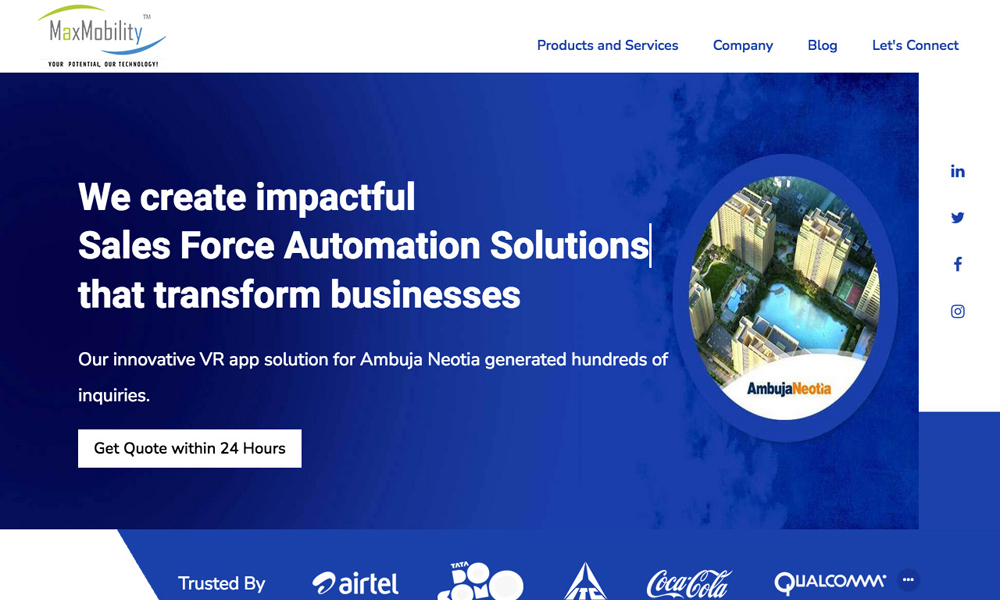Click the MaxMobility logo

102,36
